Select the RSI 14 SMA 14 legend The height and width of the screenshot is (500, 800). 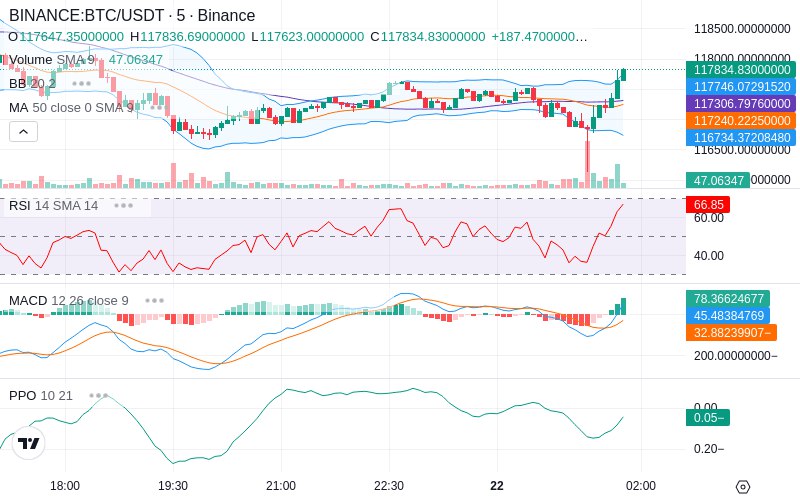pos(54,206)
